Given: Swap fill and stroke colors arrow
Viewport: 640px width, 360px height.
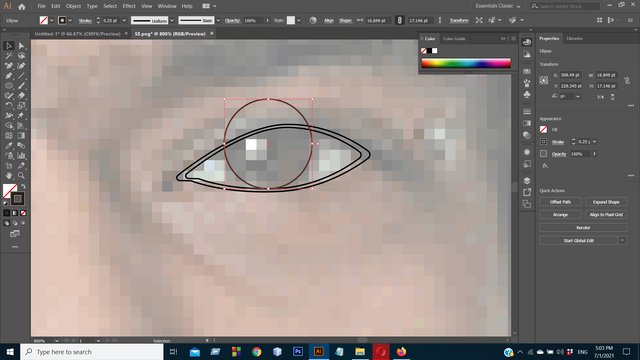Looking at the screenshot, I should point(23,187).
